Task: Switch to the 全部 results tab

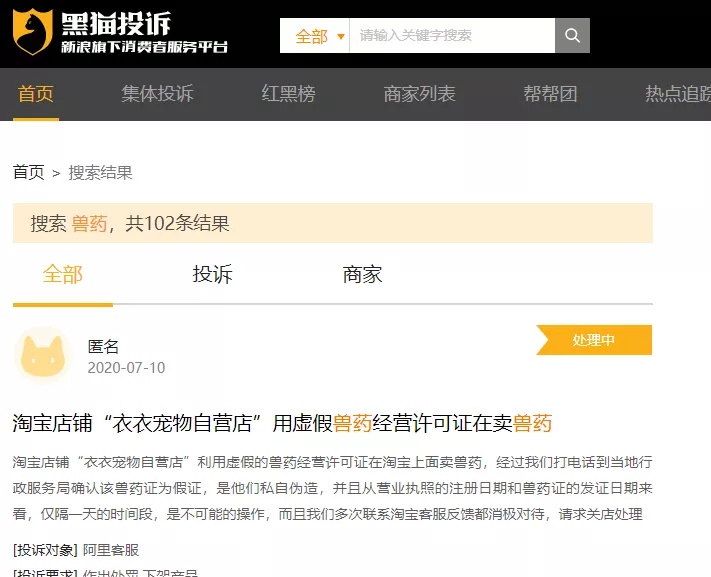Action: click(x=63, y=274)
